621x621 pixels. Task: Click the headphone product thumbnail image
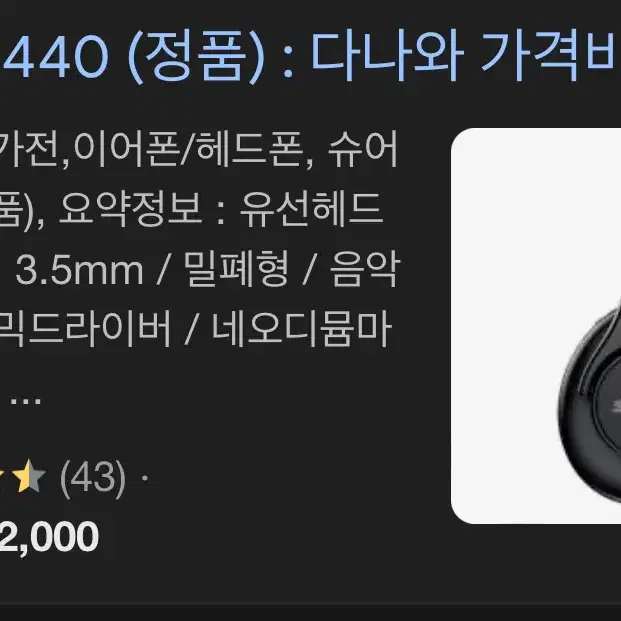coord(536,326)
